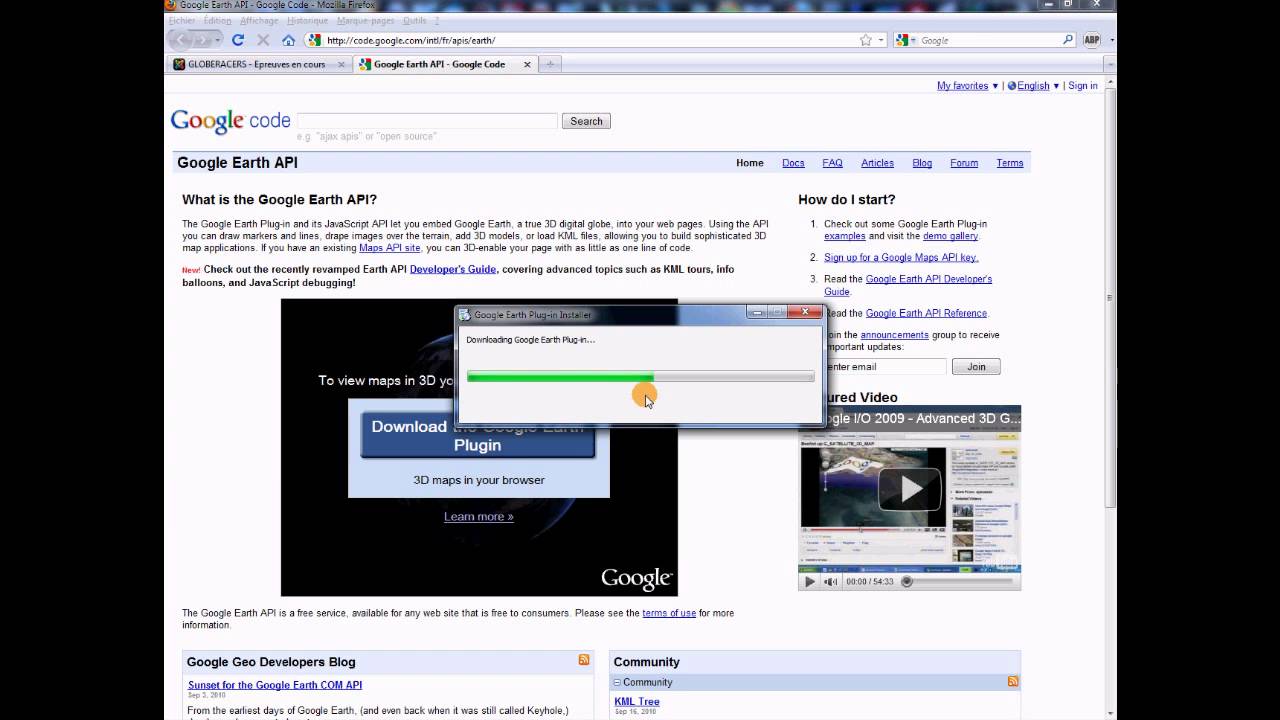1280x720 pixels.
Task: Open the Google search engine dropdown
Action: pos(905,40)
